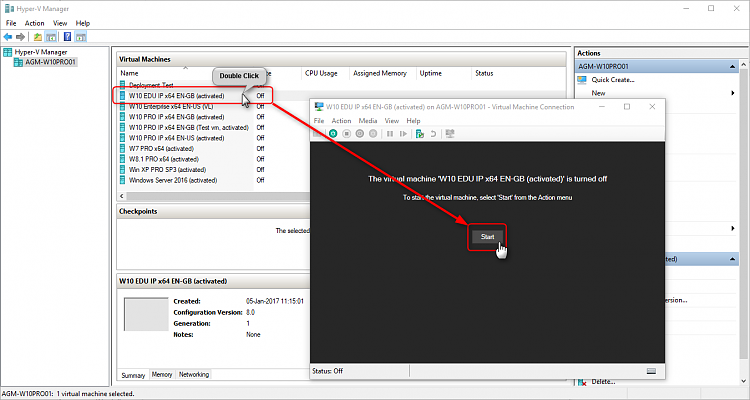Open the View menu in Hyper-V Manager

60,23
